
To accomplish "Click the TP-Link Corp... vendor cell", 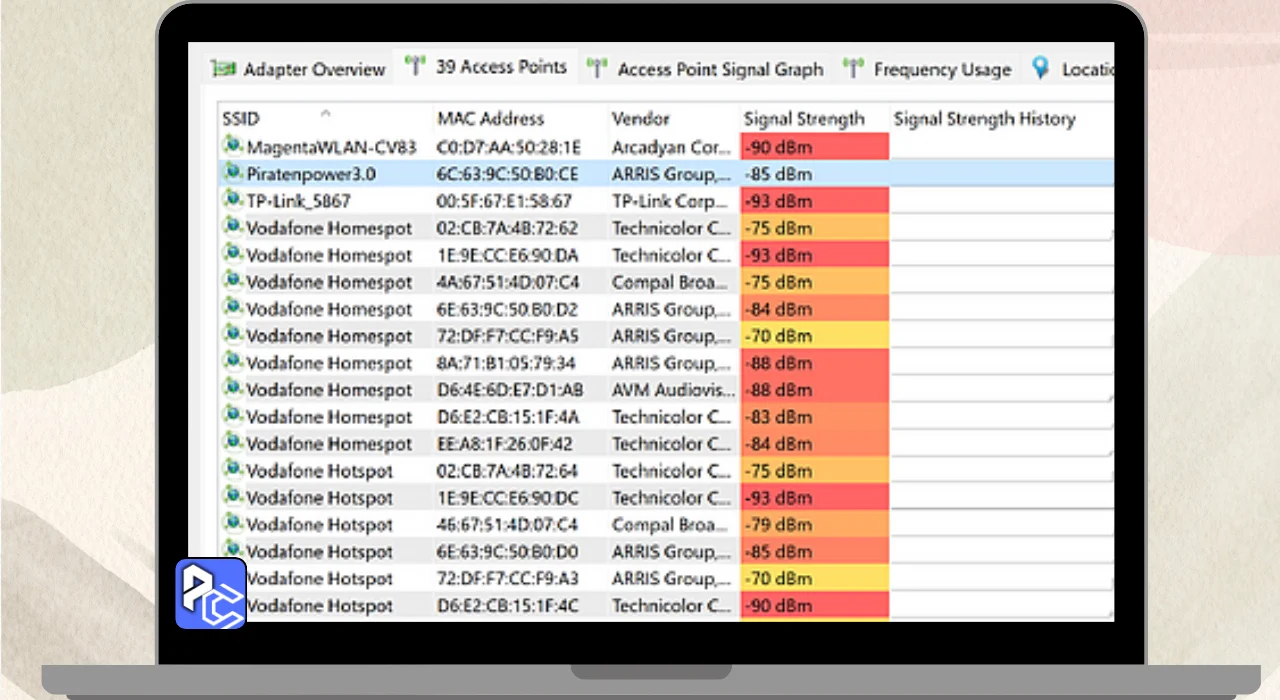I will pyautogui.click(x=672, y=201).
